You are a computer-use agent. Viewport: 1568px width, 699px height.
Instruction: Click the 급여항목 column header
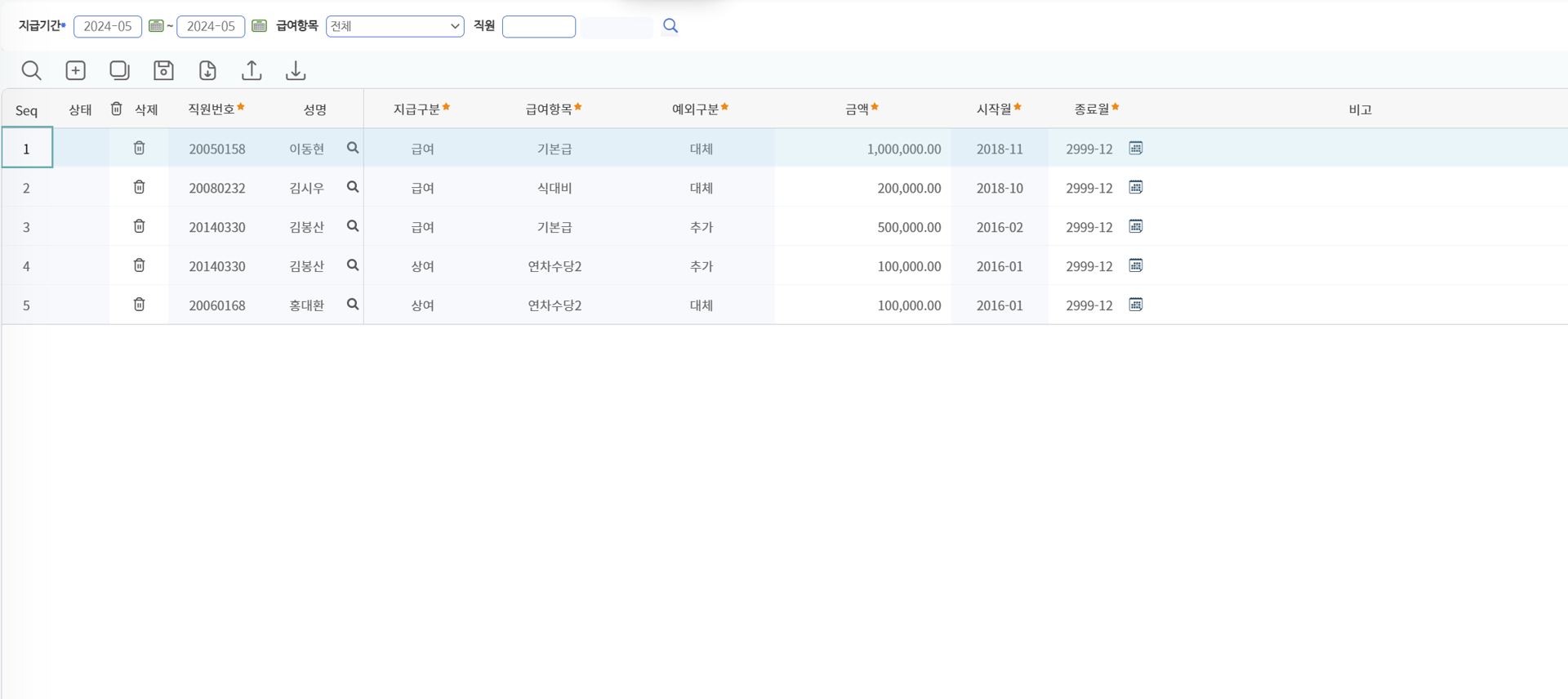pos(554,109)
